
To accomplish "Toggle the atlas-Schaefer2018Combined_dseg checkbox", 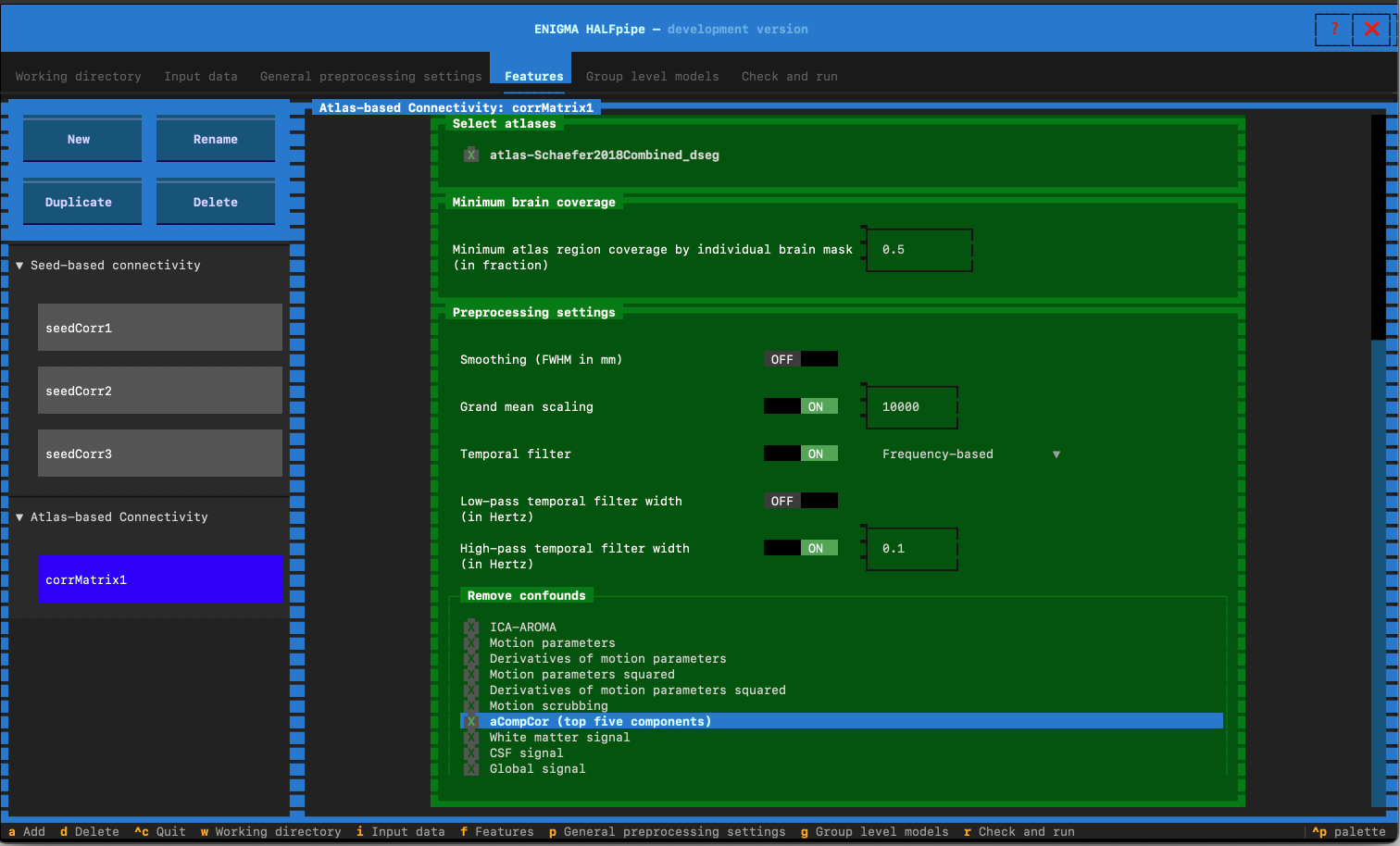I will (x=471, y=156).
